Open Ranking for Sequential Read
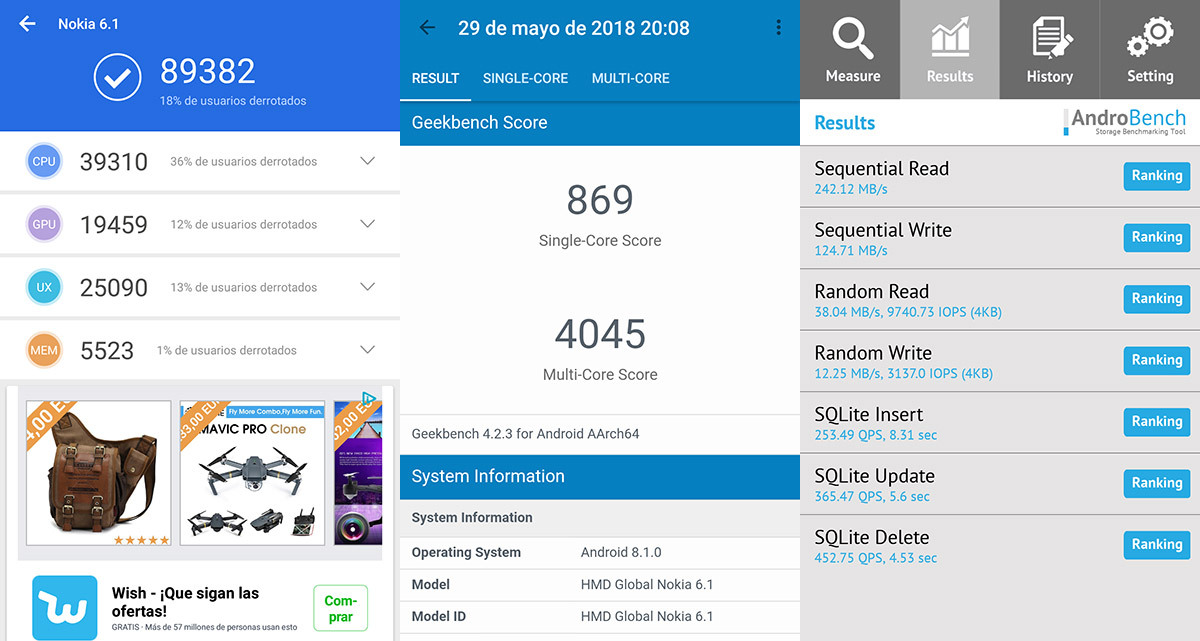1200x641 pixels. pyautogui.click(x=1157, y=176)
